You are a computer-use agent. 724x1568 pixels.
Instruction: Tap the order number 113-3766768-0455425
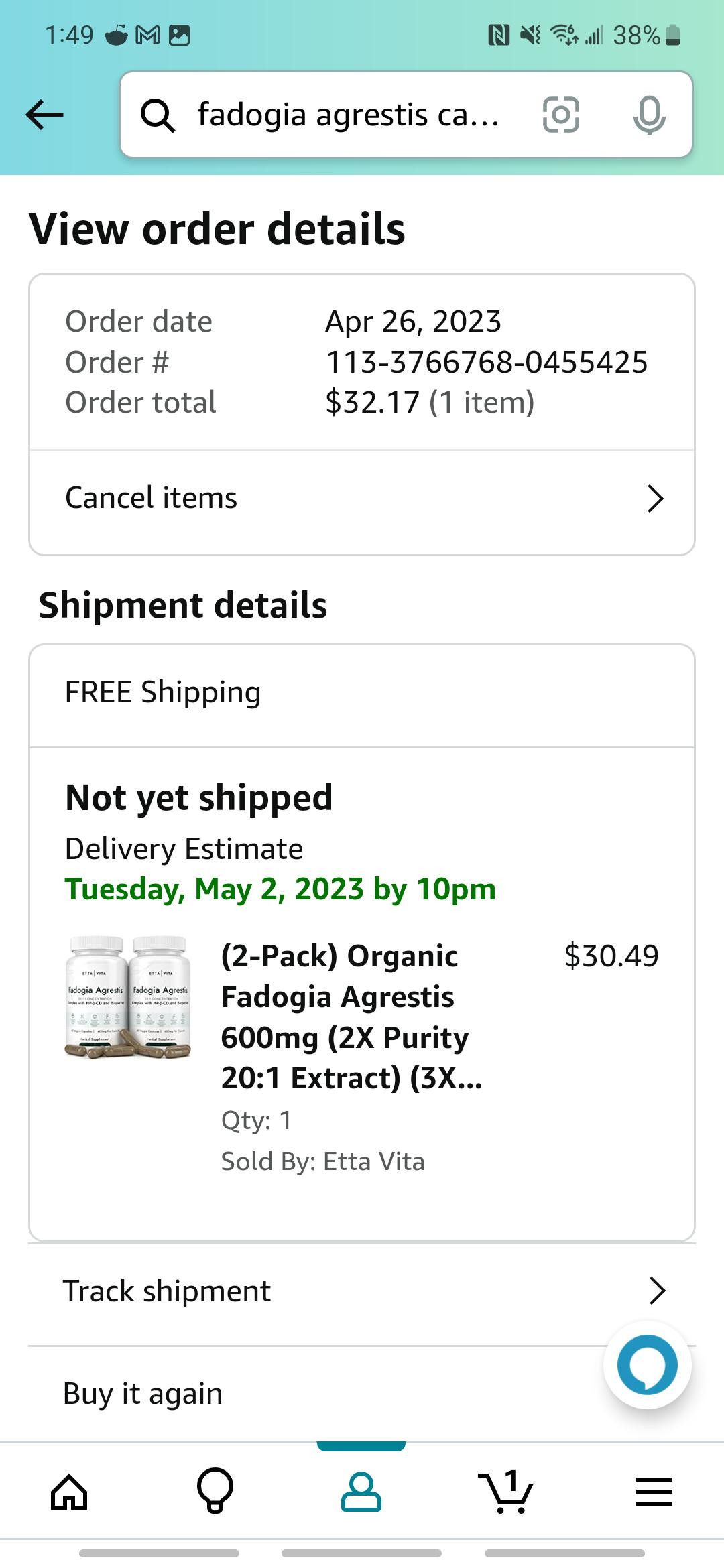point(486,362)
